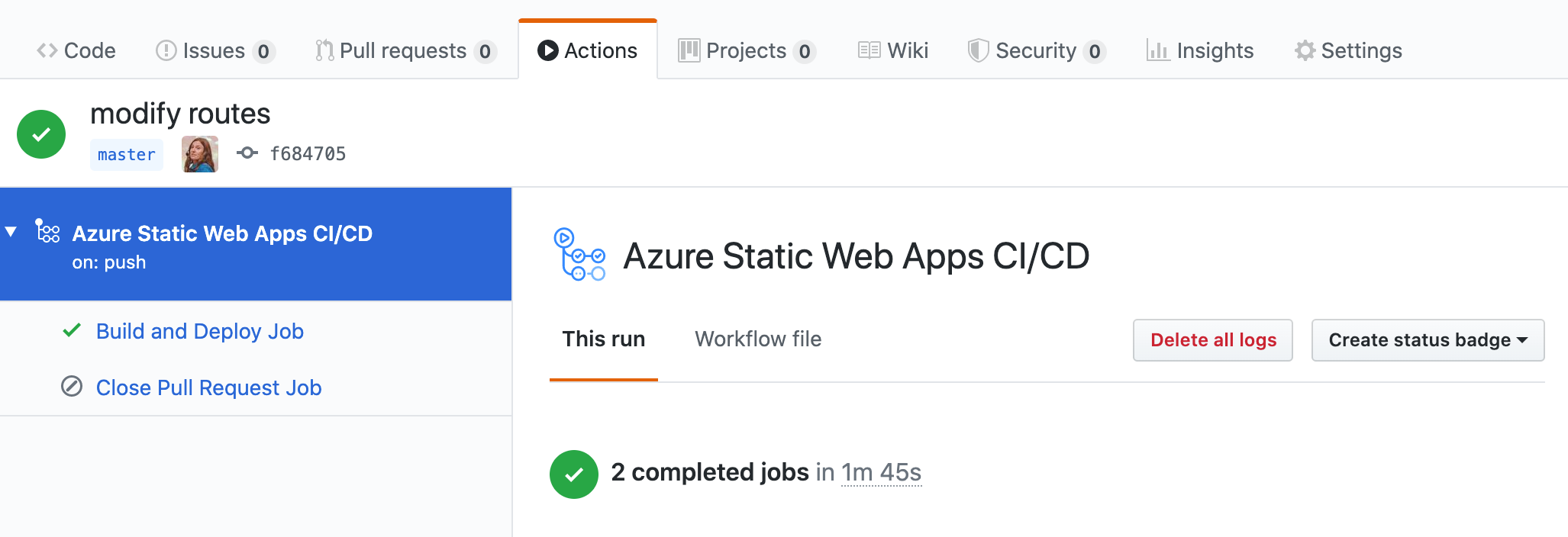Click the Insights bar graph icon
Viewport: 1568px width, 537px height.
(1158, 50)
